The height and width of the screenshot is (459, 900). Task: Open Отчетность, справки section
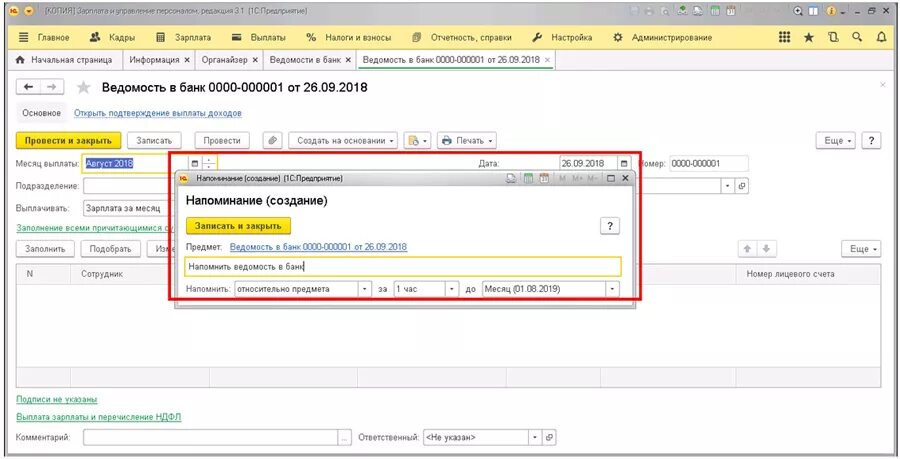(x=461, y=37)
